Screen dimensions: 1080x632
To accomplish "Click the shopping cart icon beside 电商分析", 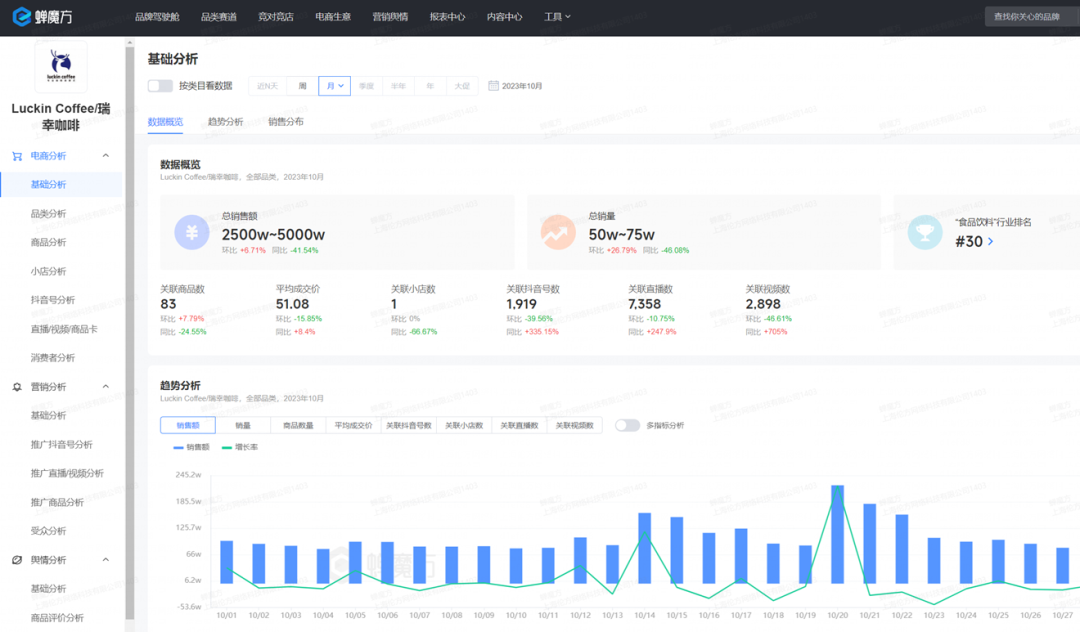I will [x=17, y=156].
